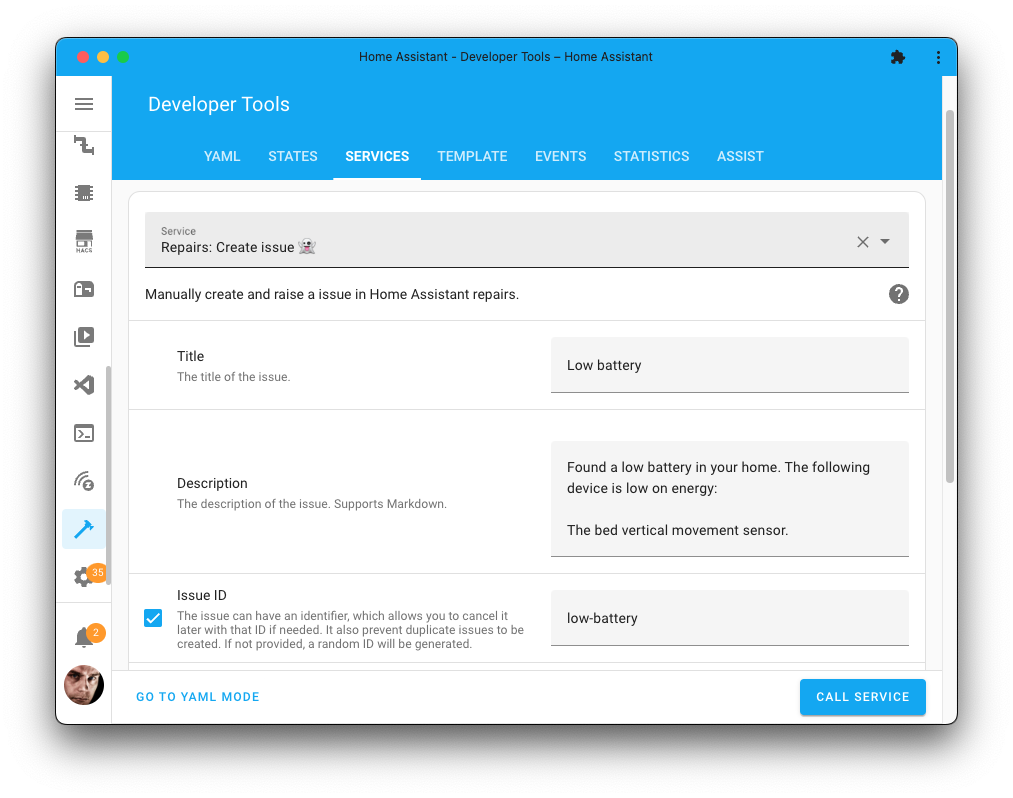Open the ESPHome sidebar icon
Viewport: 1013px width, 798px height.
[x=84, y=193]
